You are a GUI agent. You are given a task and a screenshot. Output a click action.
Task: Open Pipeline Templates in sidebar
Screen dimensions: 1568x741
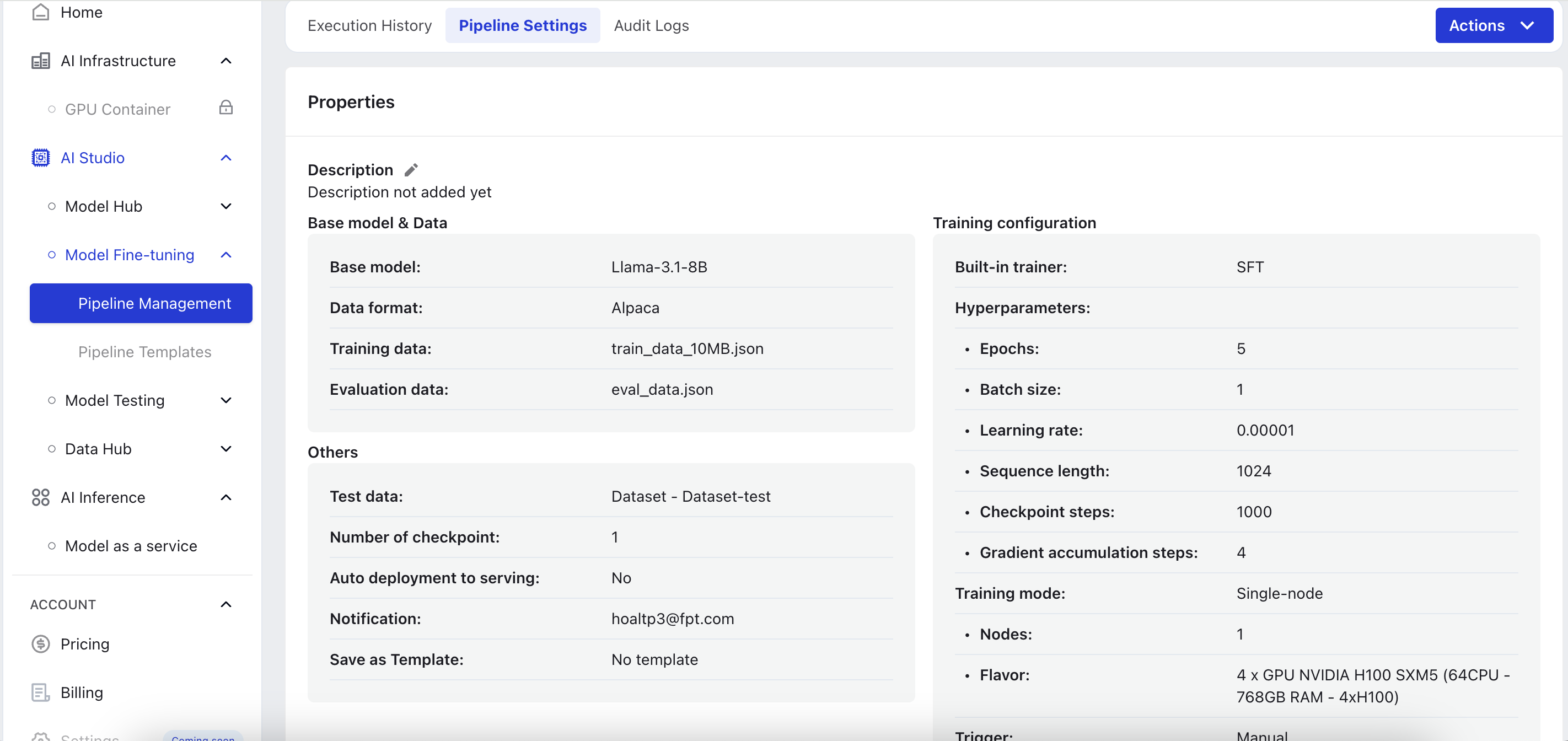click(145, 352)
